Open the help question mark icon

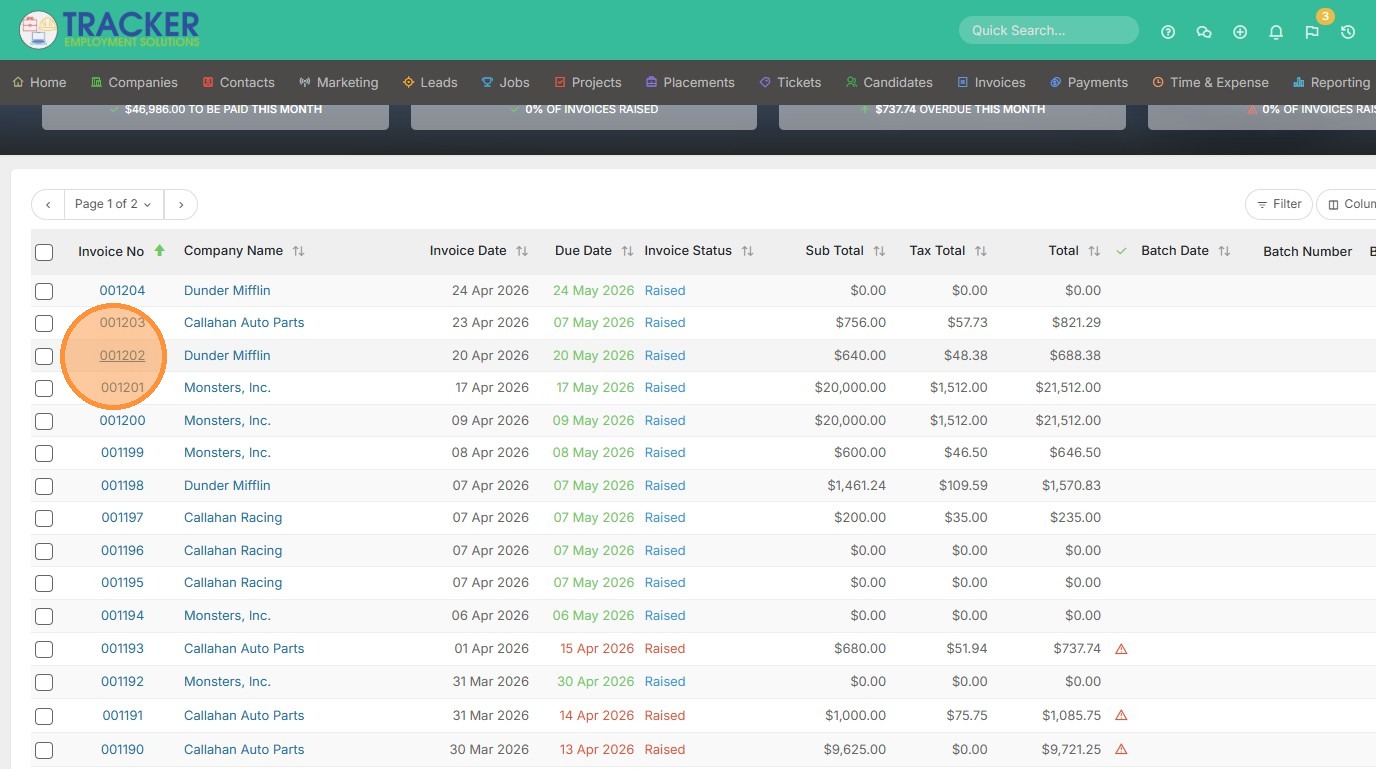coord(1168,32)
